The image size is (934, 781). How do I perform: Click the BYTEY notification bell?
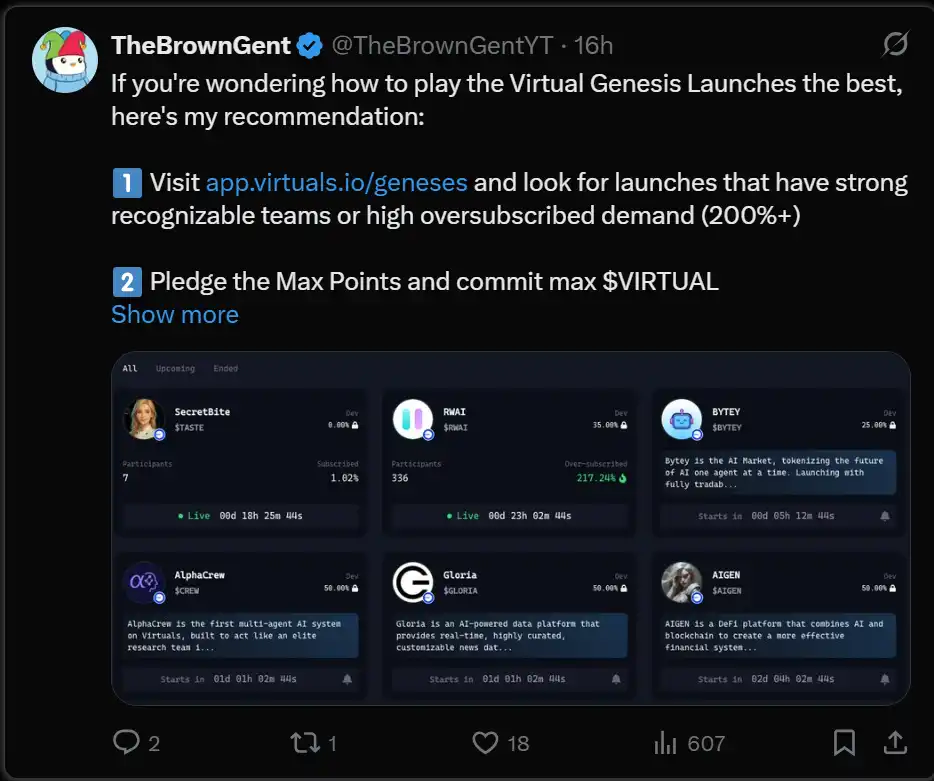tap(884, 516)
